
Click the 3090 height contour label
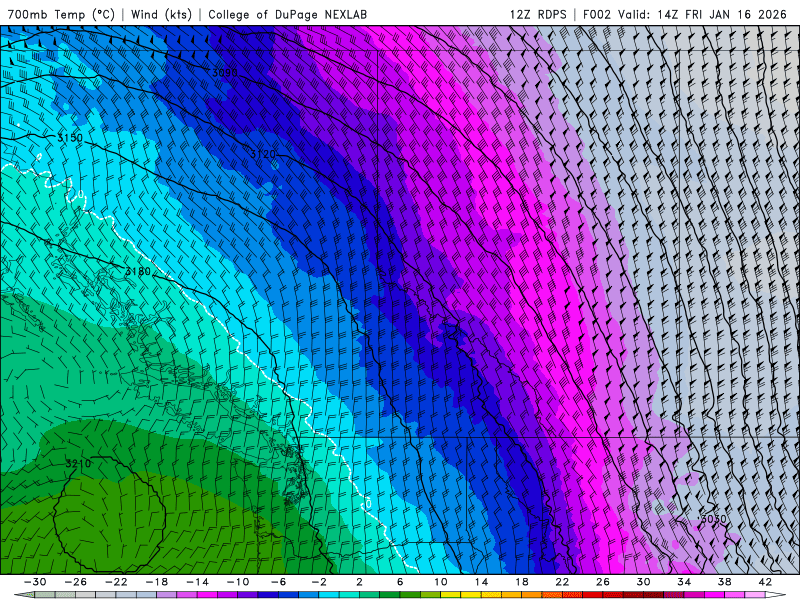[x=224, y=72]
